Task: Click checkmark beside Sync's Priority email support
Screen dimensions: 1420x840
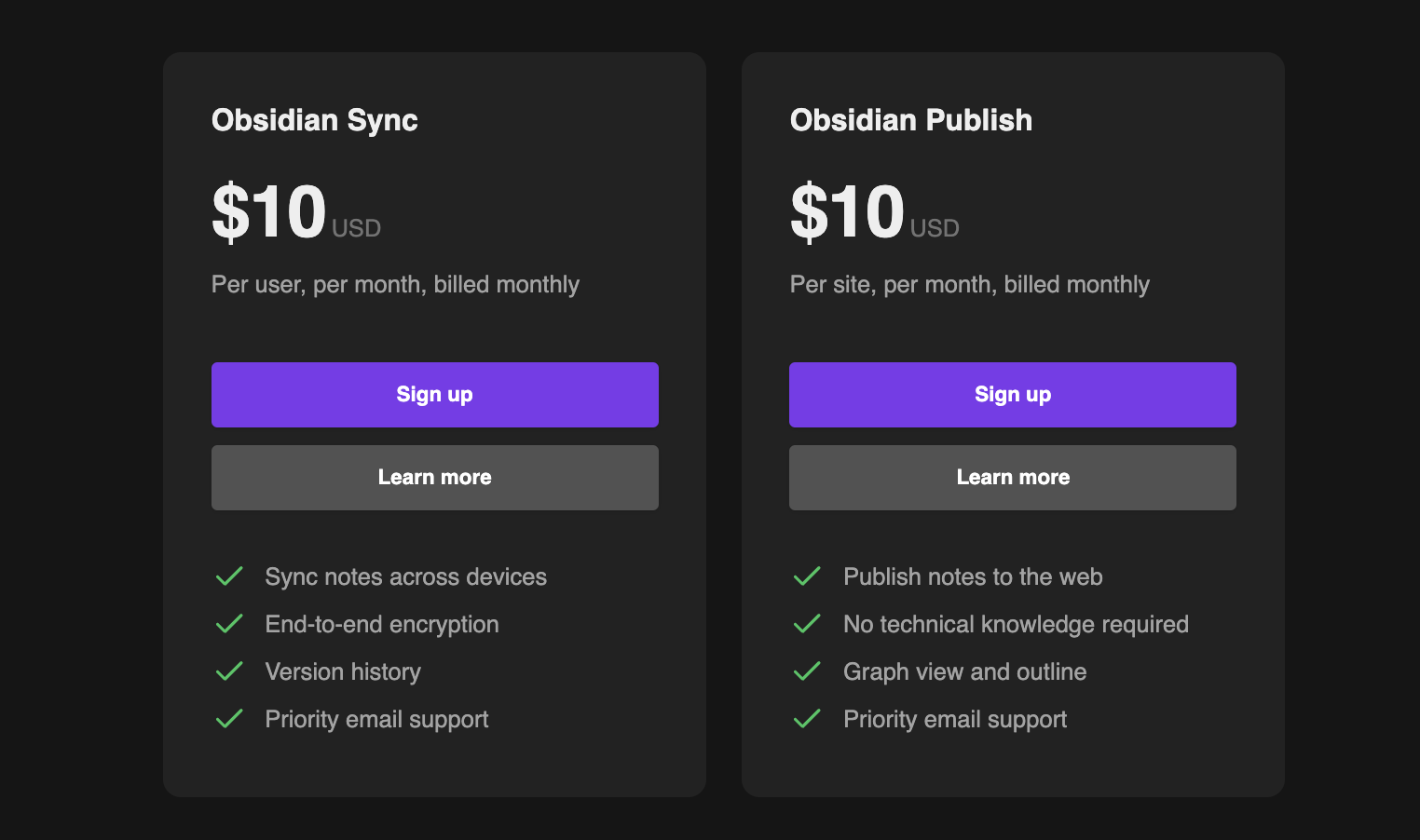Action: (229, 719)
